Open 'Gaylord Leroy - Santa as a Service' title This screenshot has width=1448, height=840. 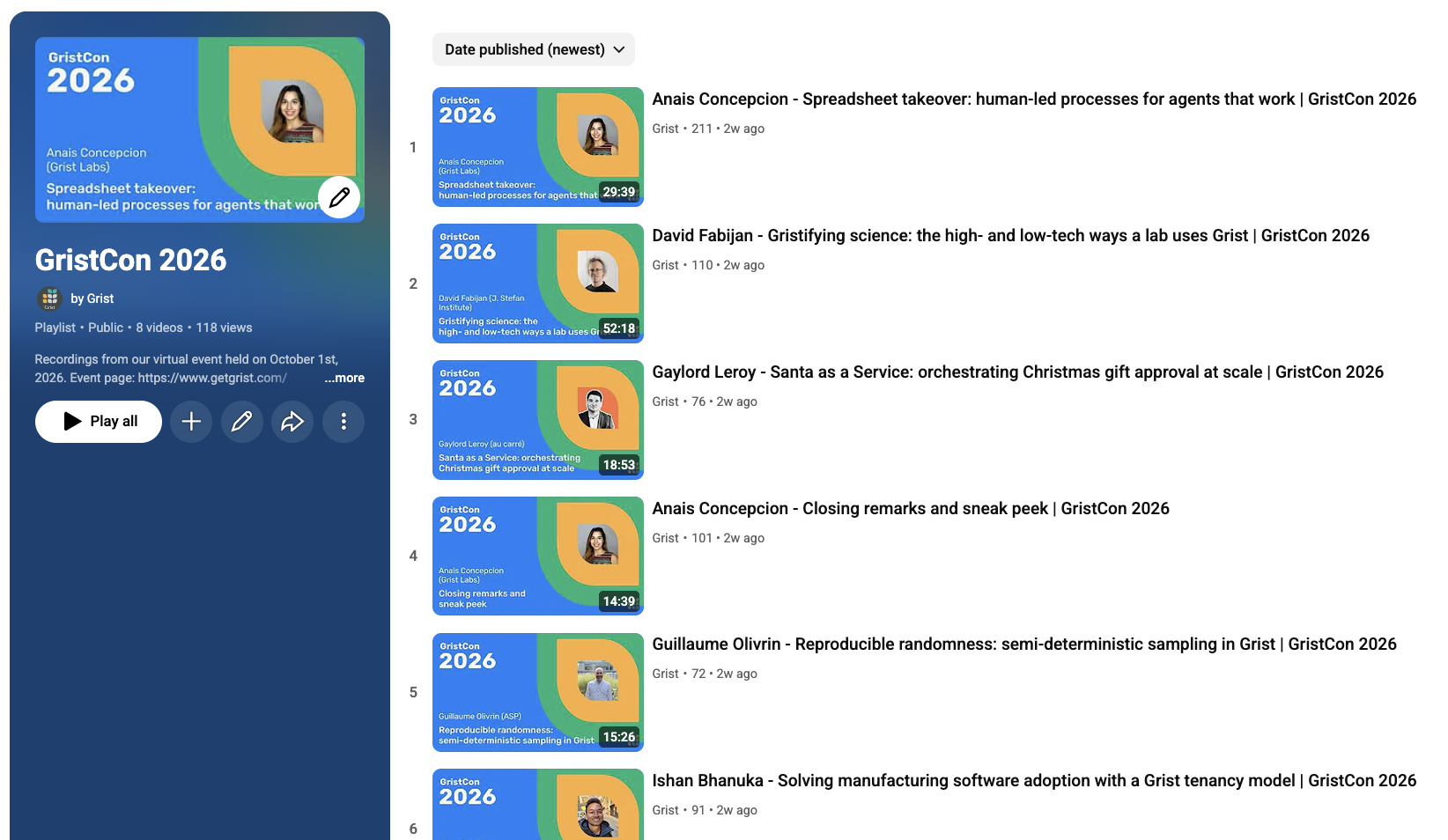1017,372
